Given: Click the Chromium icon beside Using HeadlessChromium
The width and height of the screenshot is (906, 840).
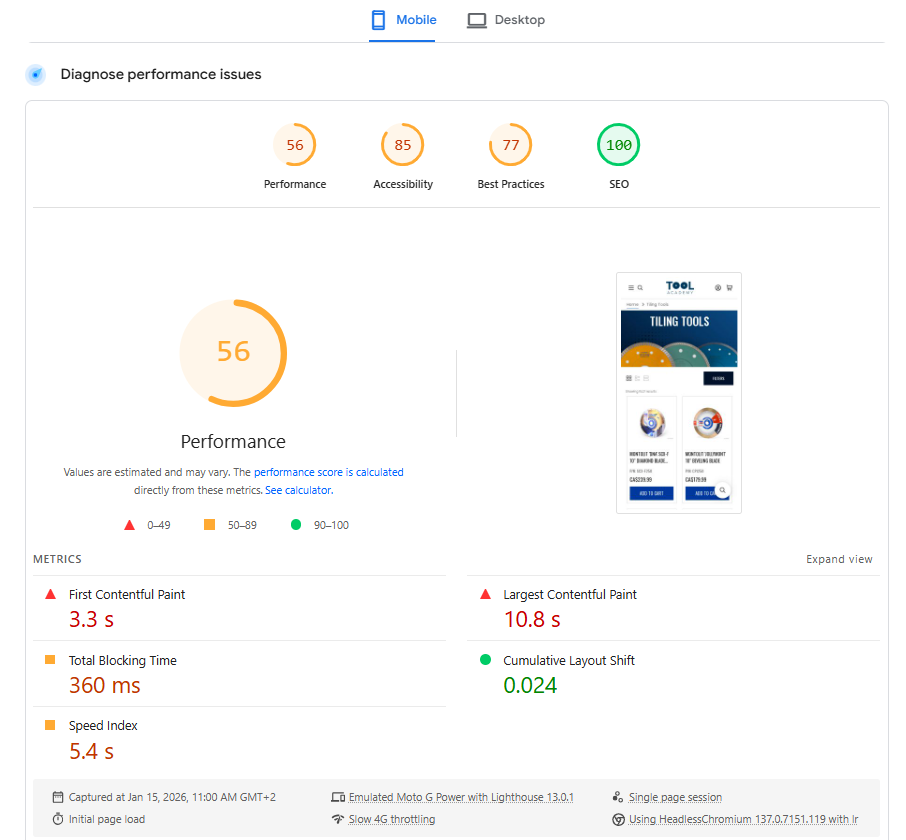Looking at the screenshot, I should click(618, 819).
